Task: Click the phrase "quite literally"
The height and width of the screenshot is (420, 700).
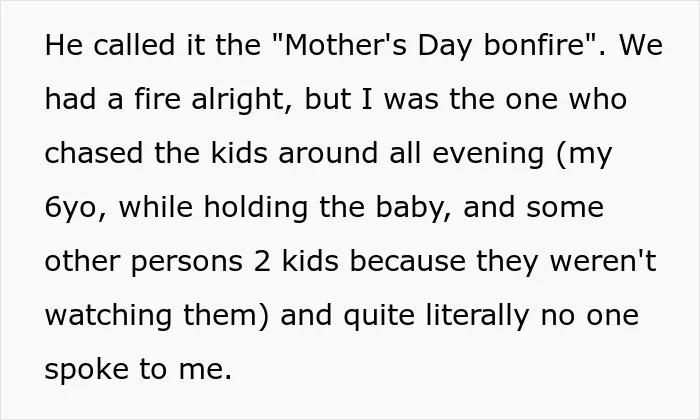Action: (x=436, y=316)
